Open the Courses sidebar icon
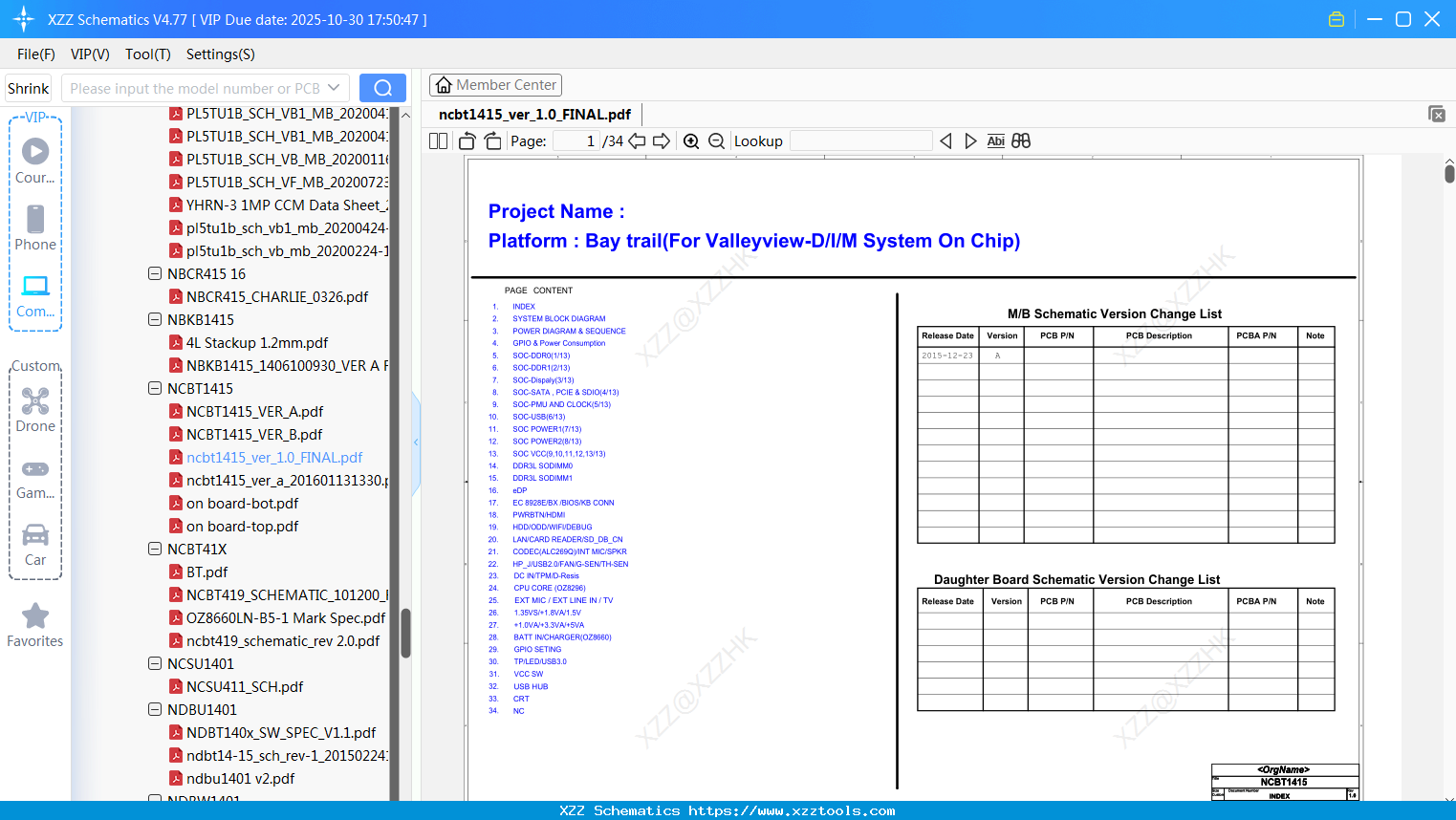1456x820 pixels. (x=35, y=161)
